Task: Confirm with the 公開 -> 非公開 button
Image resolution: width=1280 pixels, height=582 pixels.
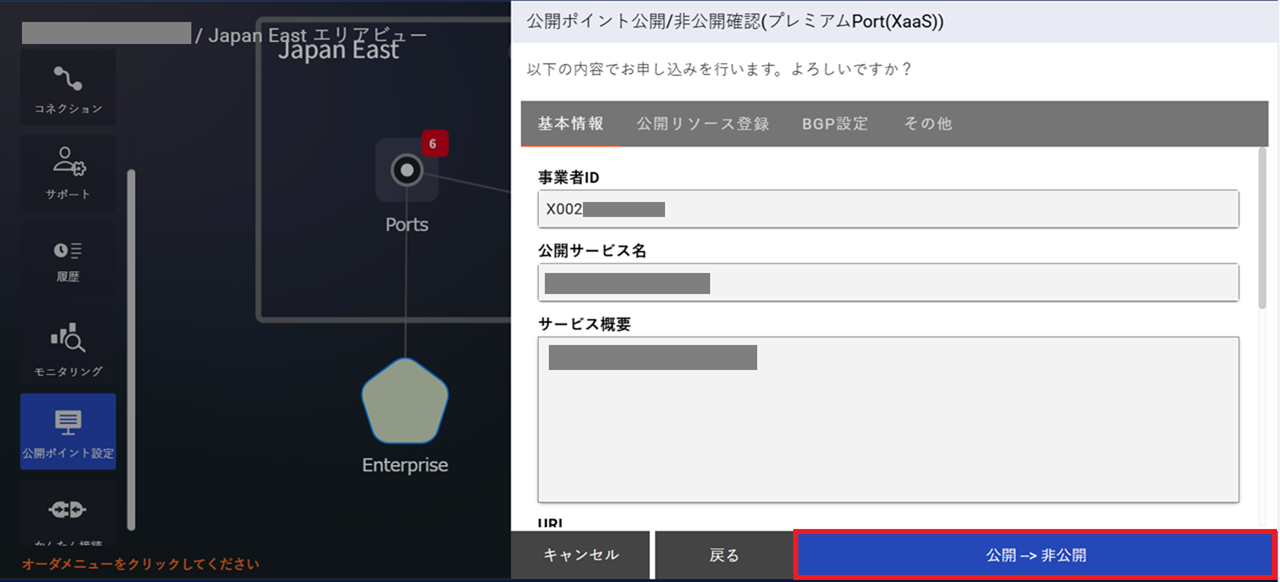Action: [x=1033, y=554]
